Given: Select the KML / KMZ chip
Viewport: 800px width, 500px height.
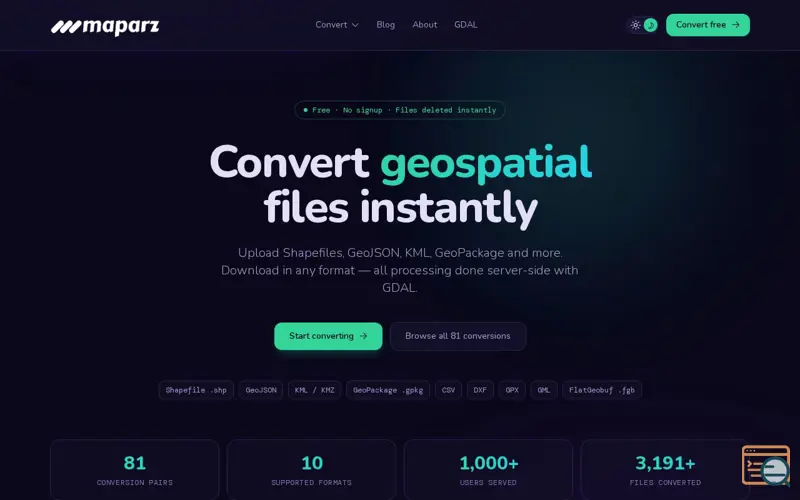Looking at the screenshot, I should (314, 390).
